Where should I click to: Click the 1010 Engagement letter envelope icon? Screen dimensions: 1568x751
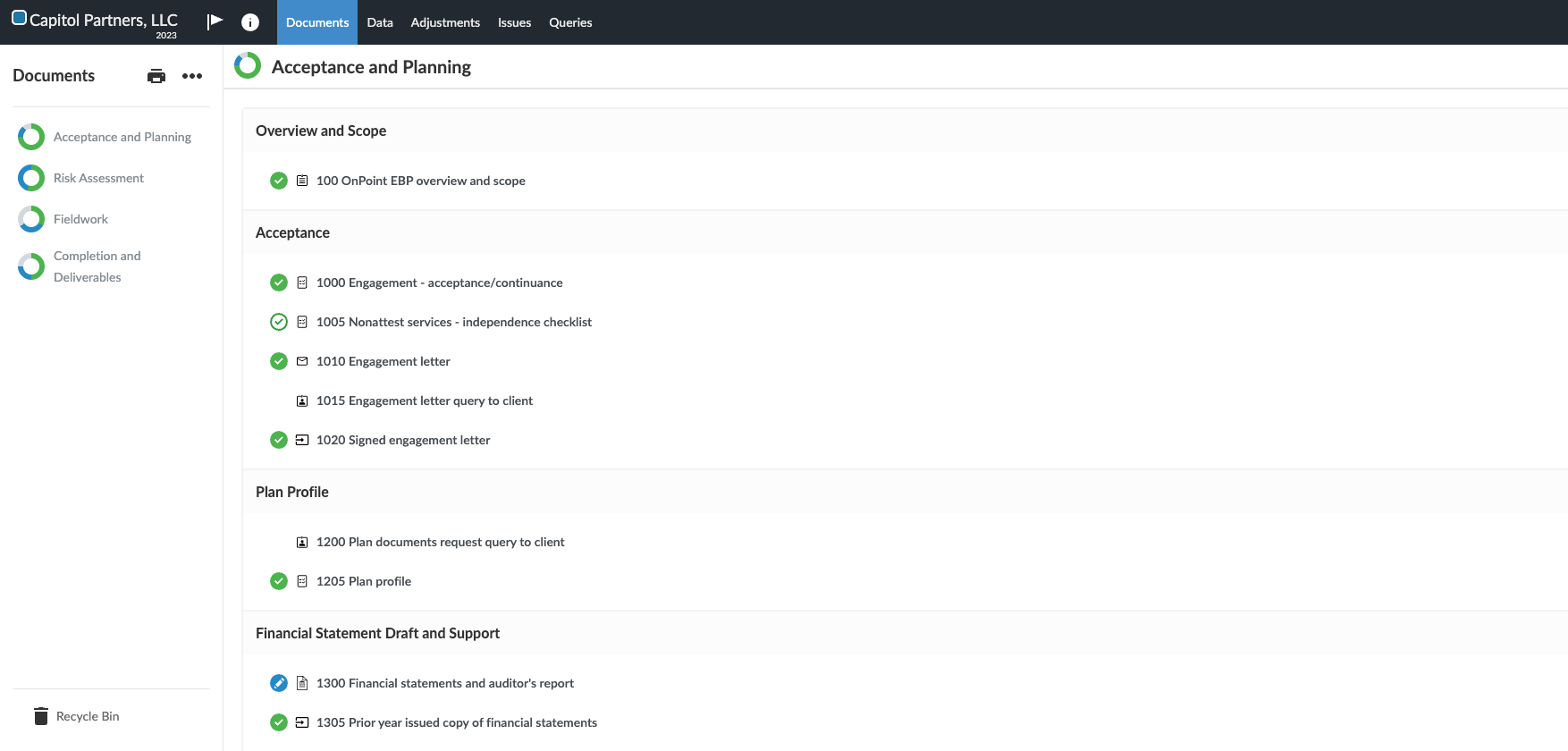[x=302, y=361]
